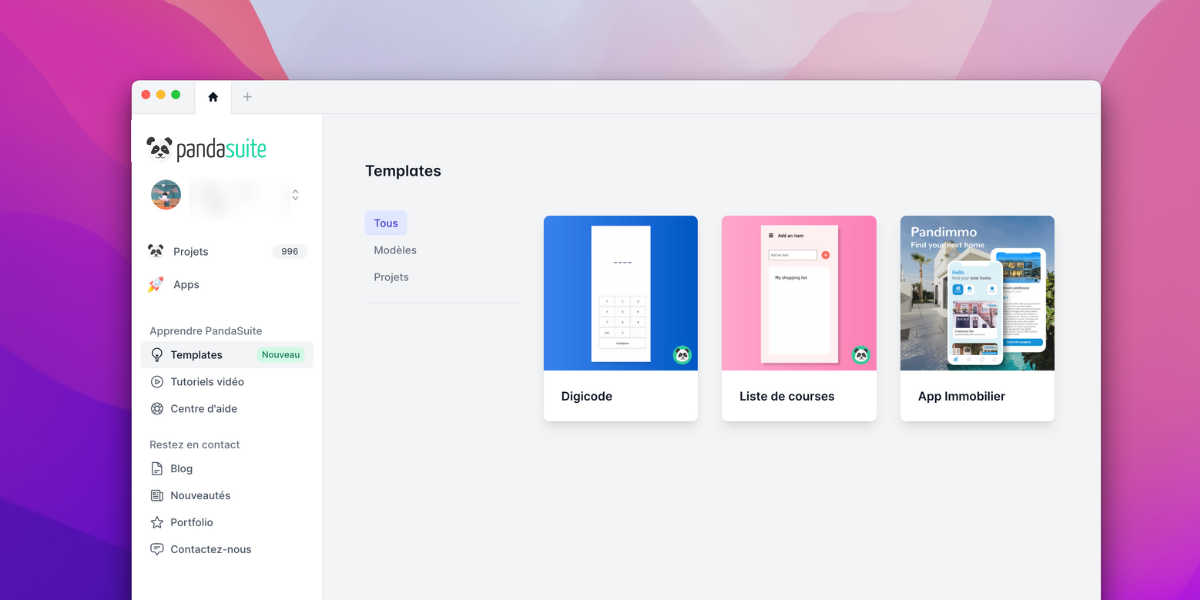Click the Nouveautés newspaper icon
The image size is (1200, 600).
coord(157,495)
